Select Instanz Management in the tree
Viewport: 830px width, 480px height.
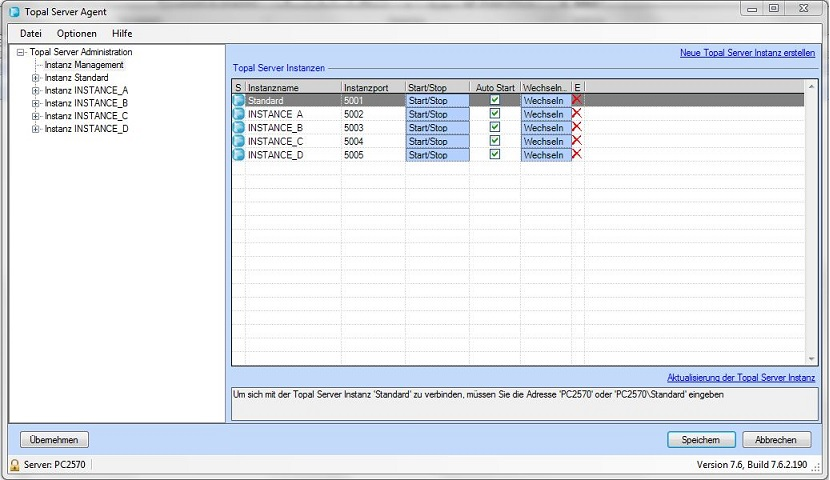click(84, 65)
